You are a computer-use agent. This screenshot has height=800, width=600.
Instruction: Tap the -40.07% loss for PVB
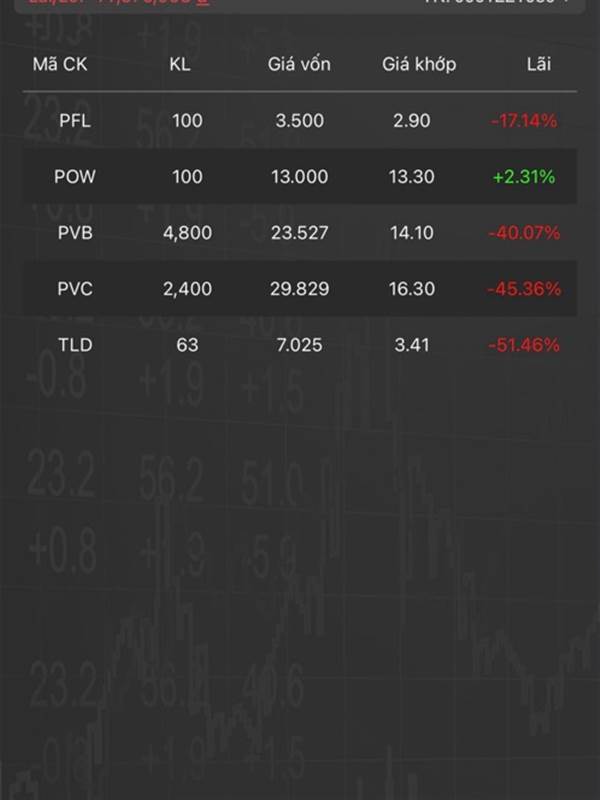tap(524, 233)
